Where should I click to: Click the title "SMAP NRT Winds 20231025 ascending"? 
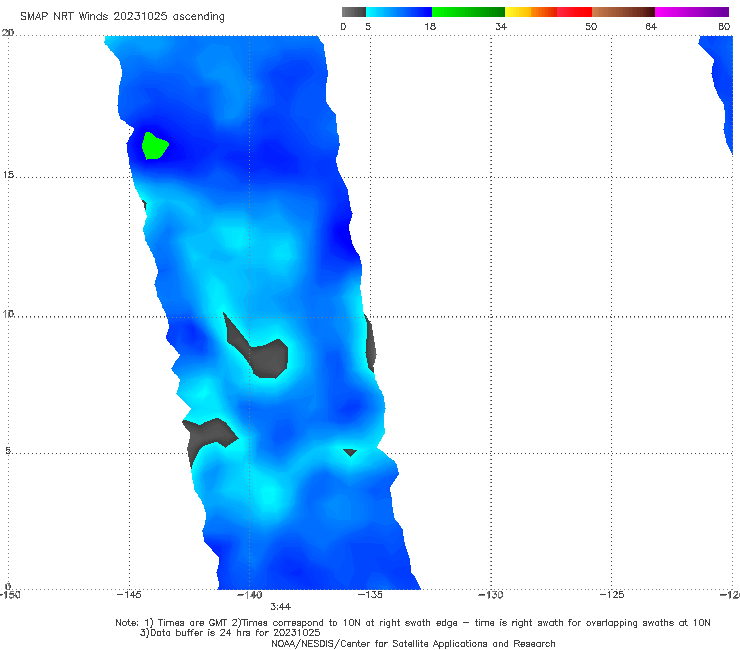tap(122, 17)
